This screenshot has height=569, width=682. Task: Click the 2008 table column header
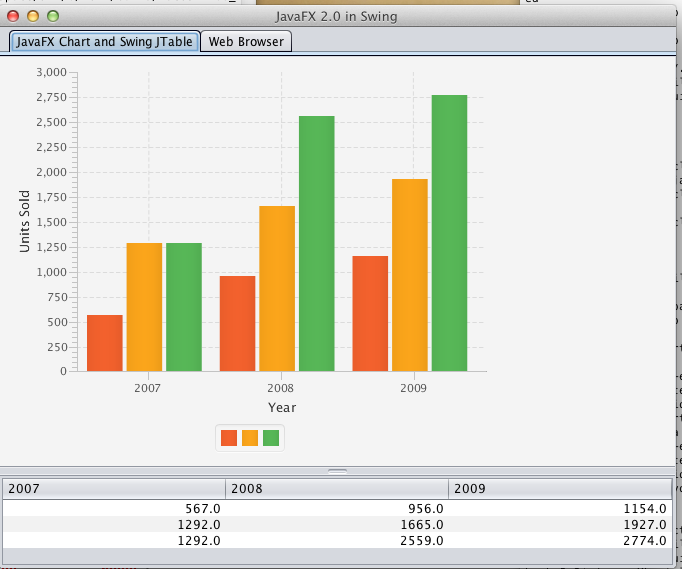click(337, 489)
